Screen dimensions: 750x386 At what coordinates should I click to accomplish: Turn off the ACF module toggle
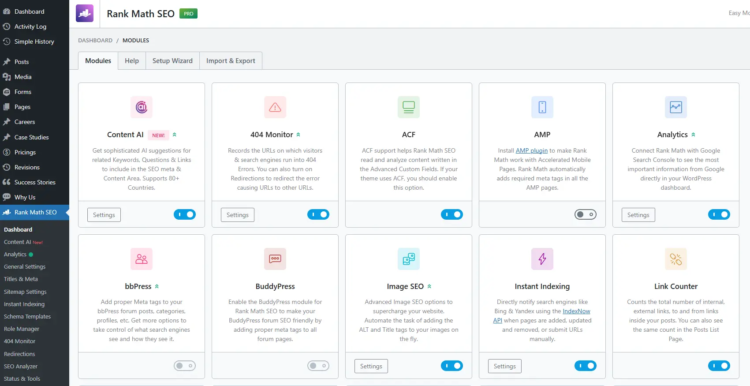pos(452,215)
